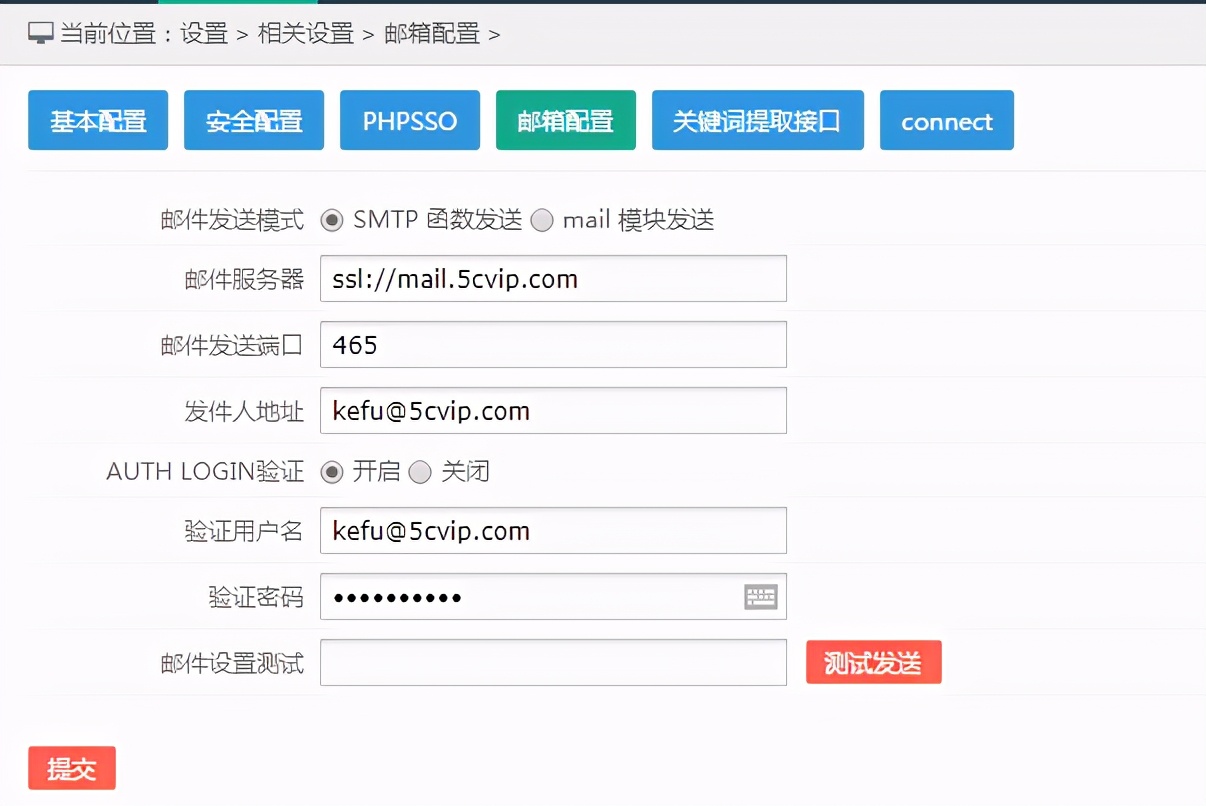Open the 安全配置 settings tab

pyautogui.click(x=253, y=120)
